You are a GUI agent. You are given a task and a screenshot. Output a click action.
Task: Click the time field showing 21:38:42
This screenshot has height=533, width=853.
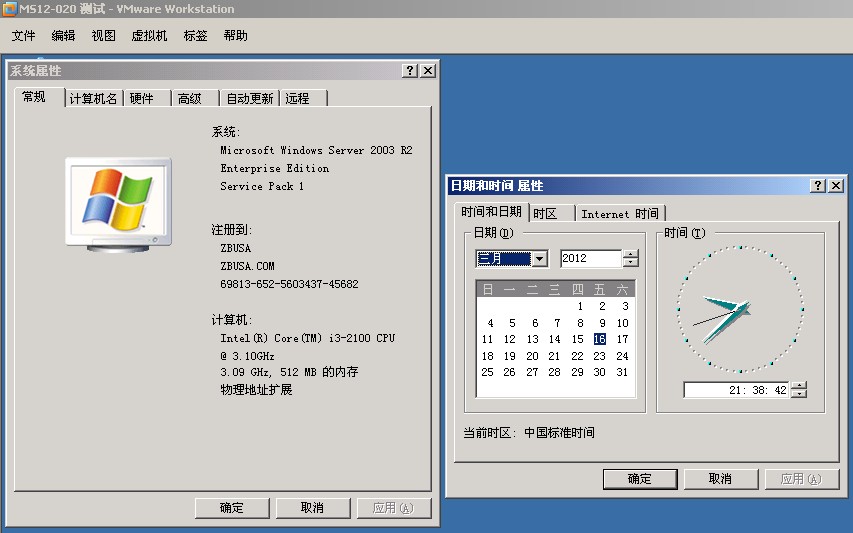737,390
